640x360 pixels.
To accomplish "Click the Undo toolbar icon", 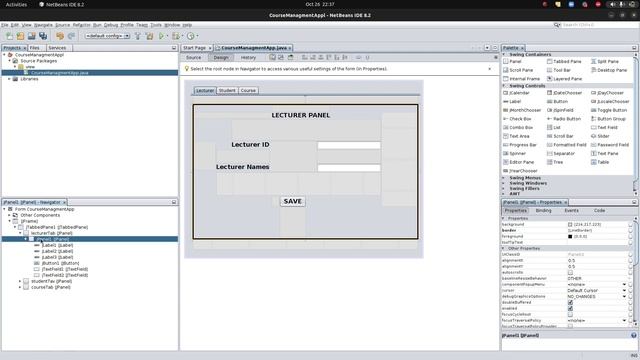I will [60, 36].
